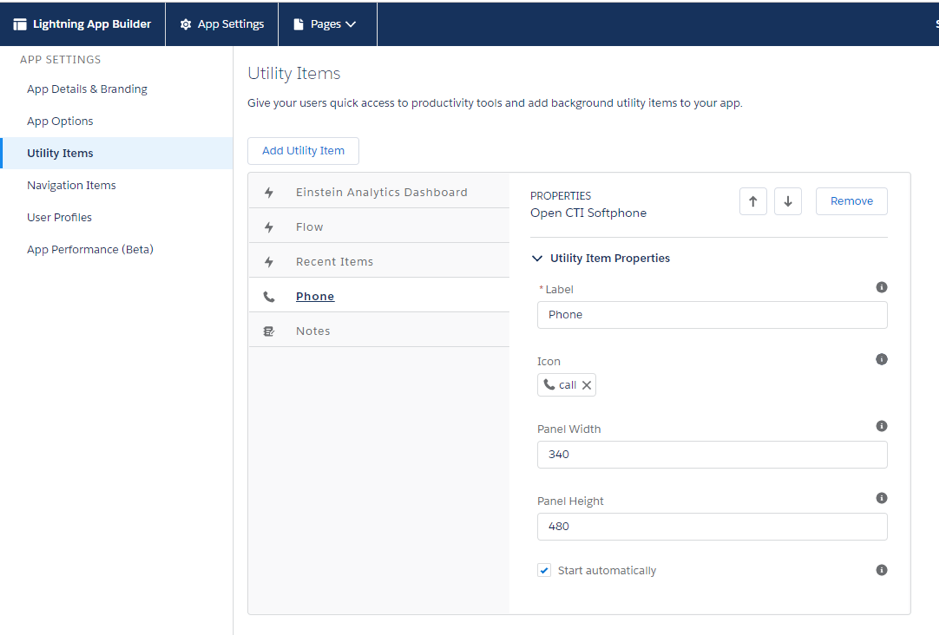Show info tooltip for Panel Height
Screen dimensions: 939x635
pyautogui.click(x=882, y=498)
